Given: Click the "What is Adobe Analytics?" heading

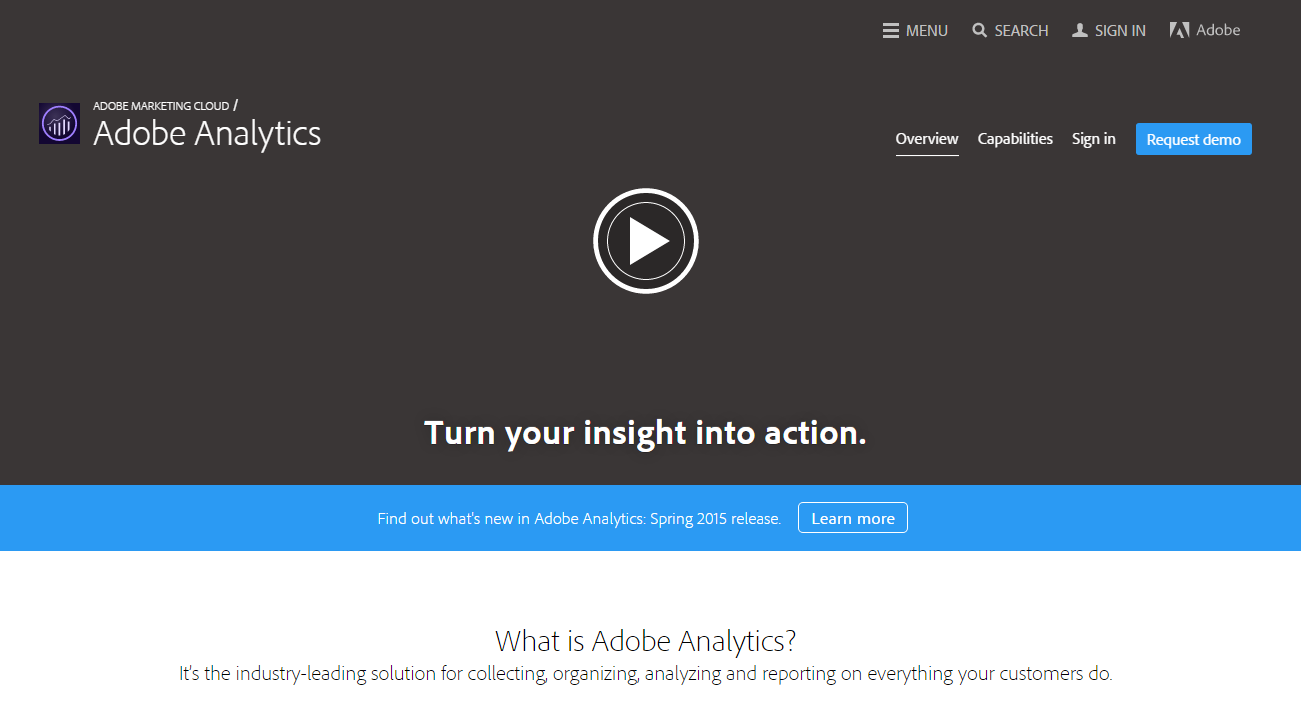Looking at the screenshot, I should [x=646, y=640].
